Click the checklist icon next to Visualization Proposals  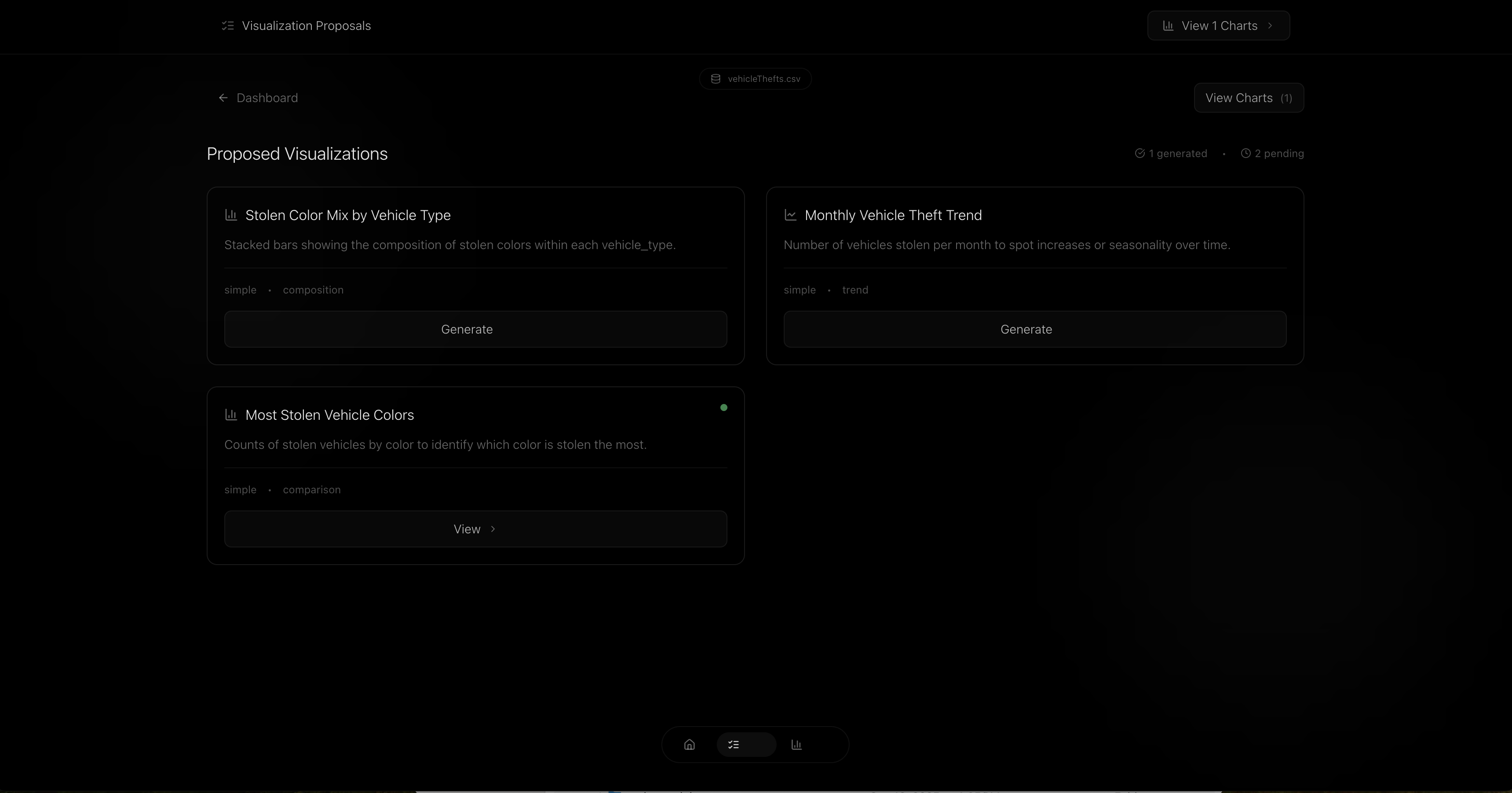pyautogui.click(x=228, y=26)
